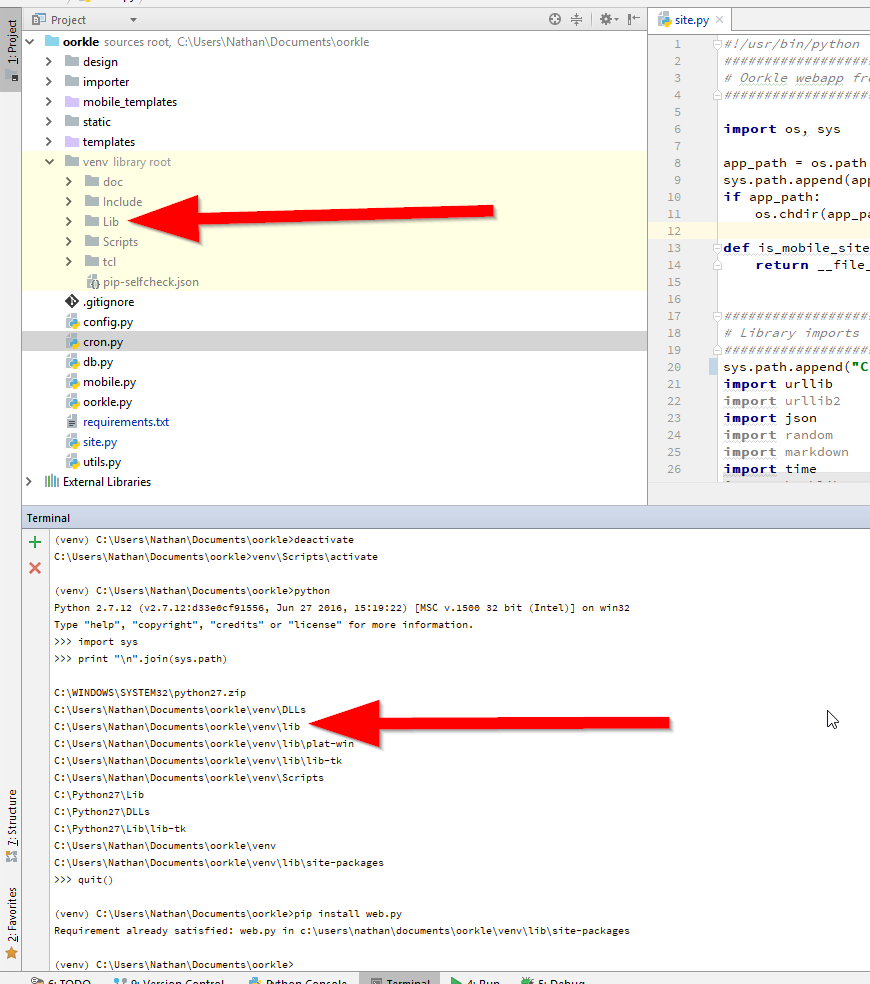This screenshot has width=870, height=984.
Task: Close the Terminal session with red X
Action: point(34,567)
